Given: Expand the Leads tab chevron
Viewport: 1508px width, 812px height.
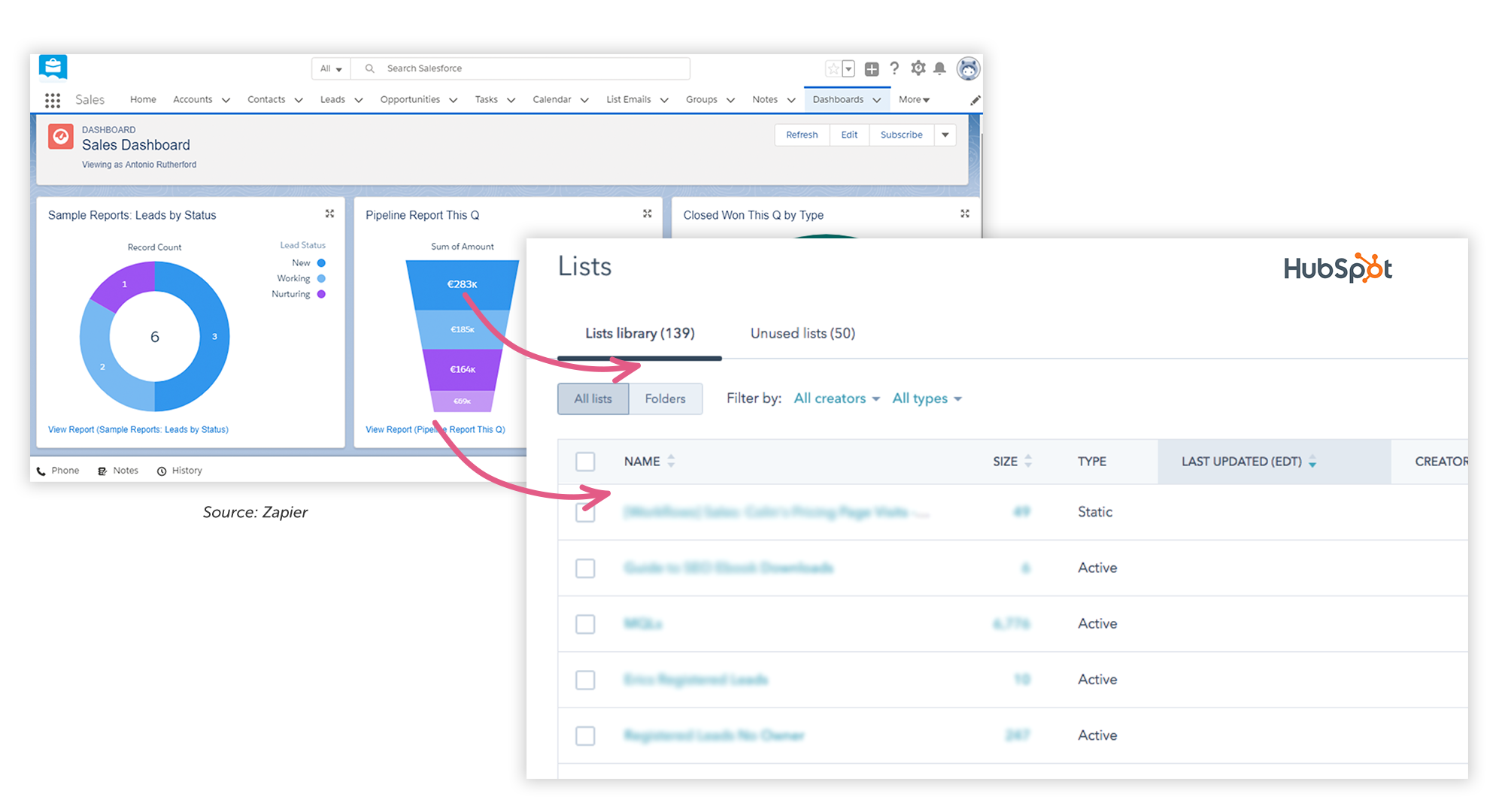Looking at the screenshot, I should click(359, 100).
